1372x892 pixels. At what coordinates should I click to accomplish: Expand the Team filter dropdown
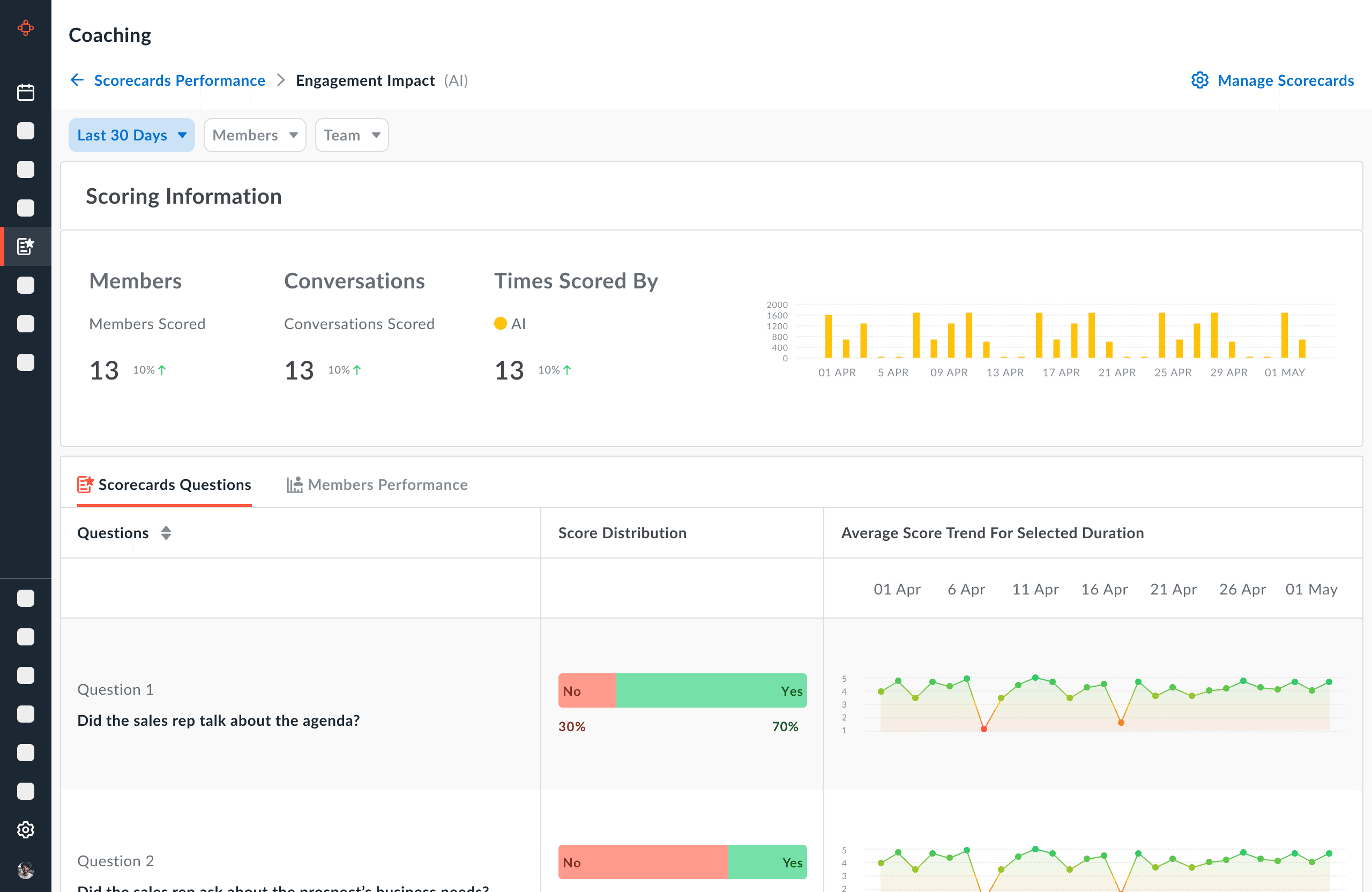click(x=352, y=135)
